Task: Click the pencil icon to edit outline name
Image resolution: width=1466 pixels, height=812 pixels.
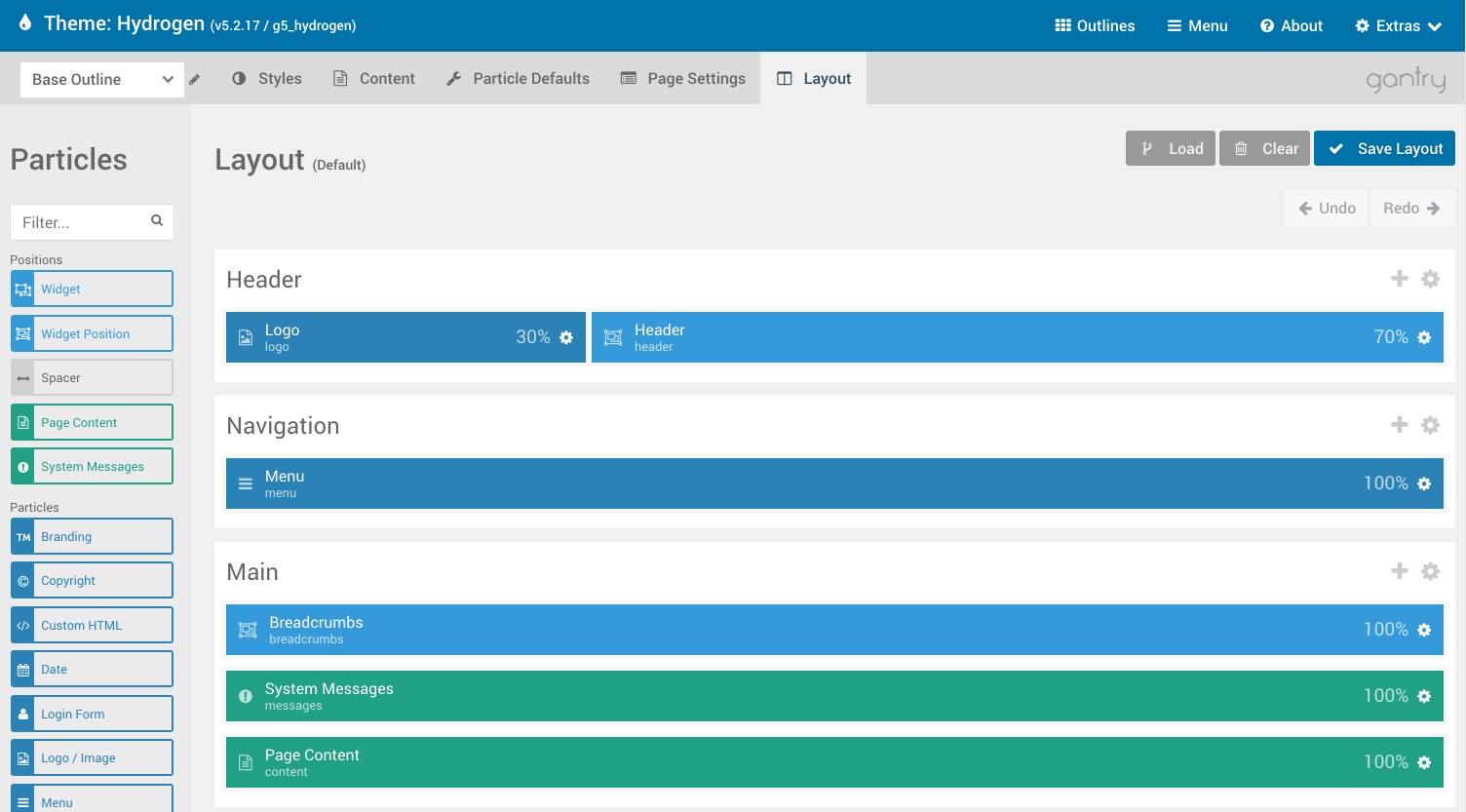Action: coord(195,80)
